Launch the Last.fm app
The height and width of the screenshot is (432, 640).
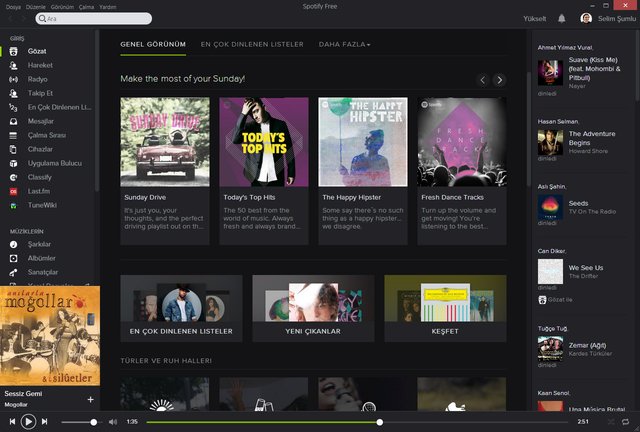pyautogui.click(x=39, y=191)
